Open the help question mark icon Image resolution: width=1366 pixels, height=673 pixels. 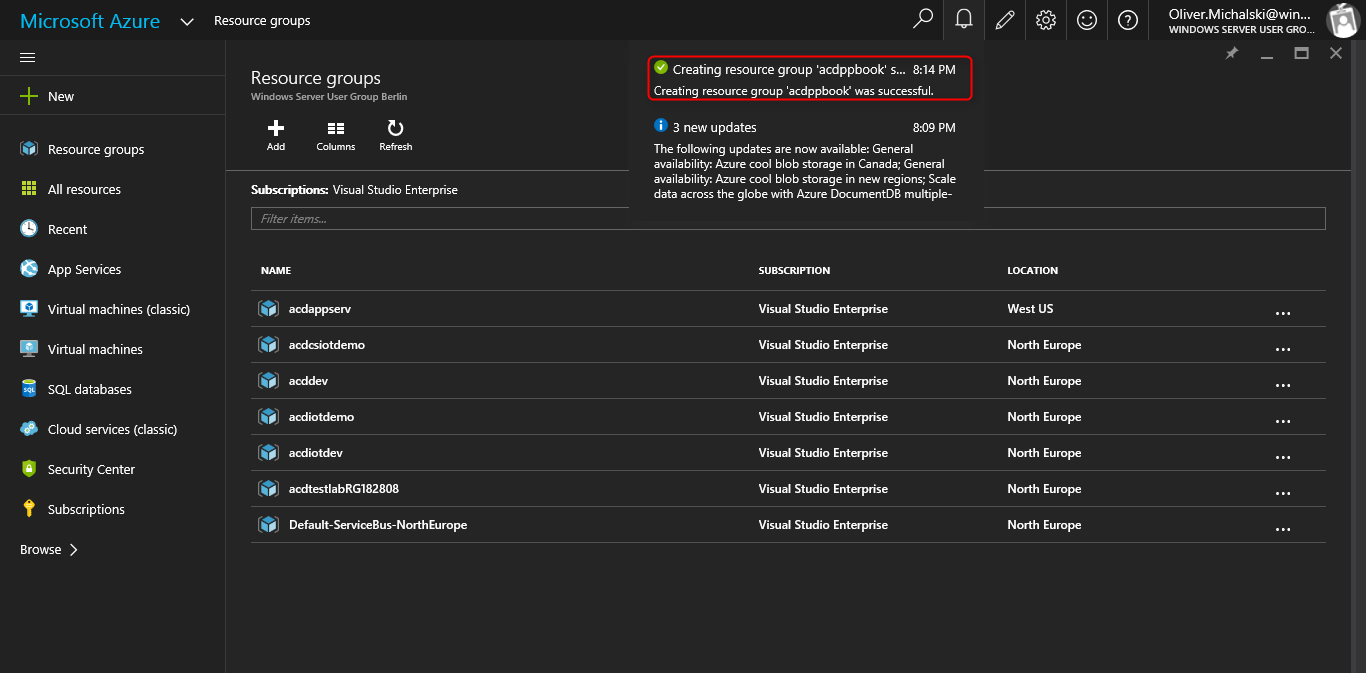pos(1128,20)
